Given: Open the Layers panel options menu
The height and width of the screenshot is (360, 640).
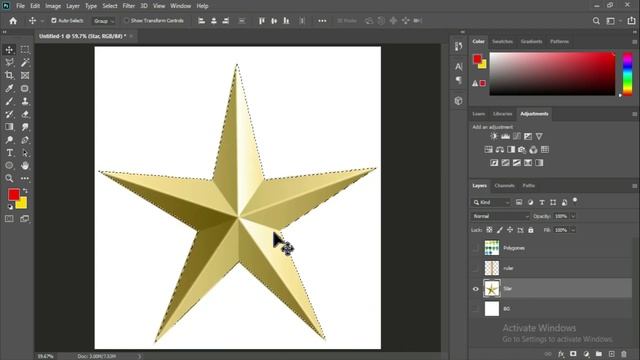Looking at the screenshot, I should (x=634, y=186).
